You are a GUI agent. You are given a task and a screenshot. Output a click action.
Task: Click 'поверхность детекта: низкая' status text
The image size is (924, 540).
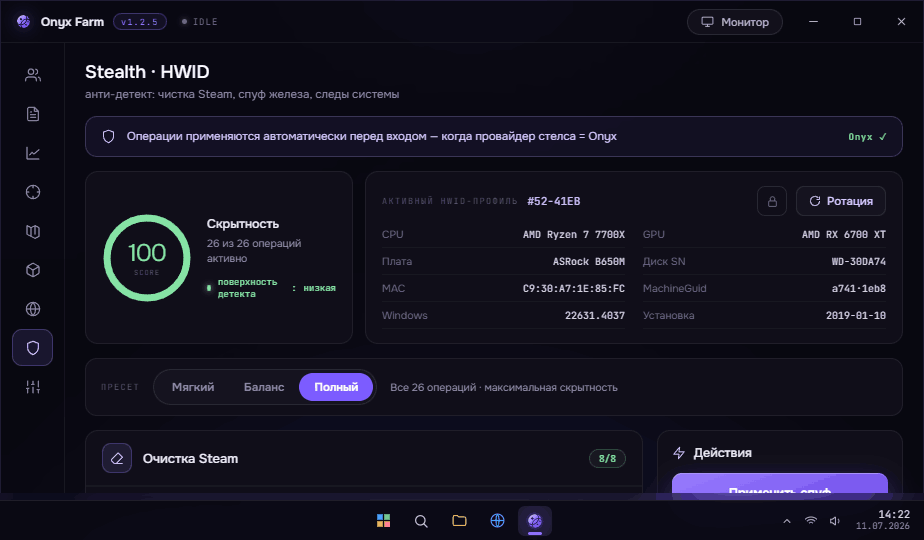tap(271, 288)
